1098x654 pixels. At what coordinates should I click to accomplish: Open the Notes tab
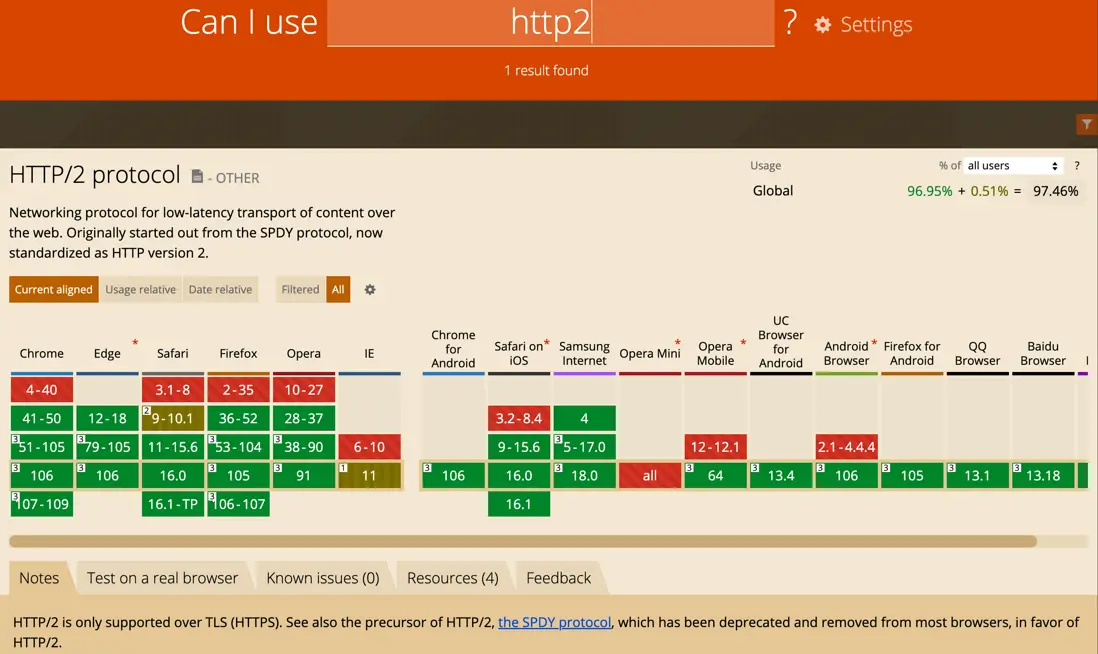click(x=39, y=578)
